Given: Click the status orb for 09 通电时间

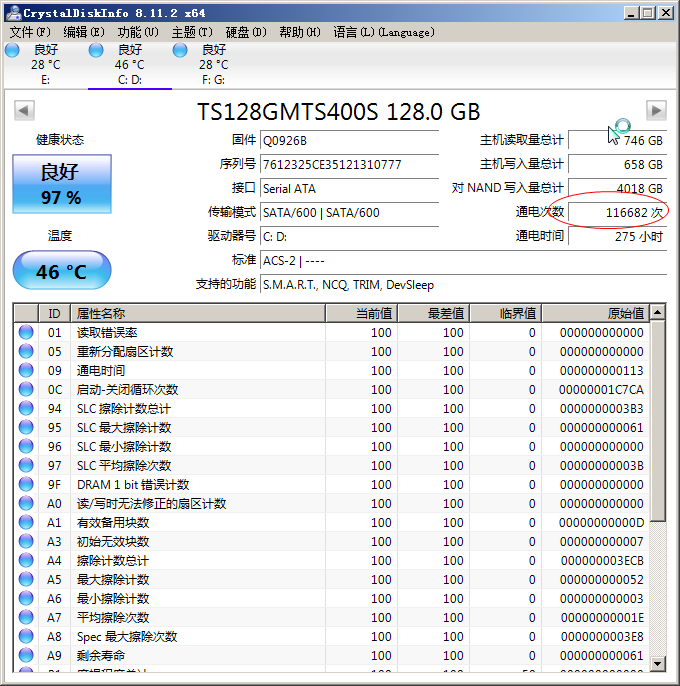Looking at the screenshot, I should (x=26, y=370).
